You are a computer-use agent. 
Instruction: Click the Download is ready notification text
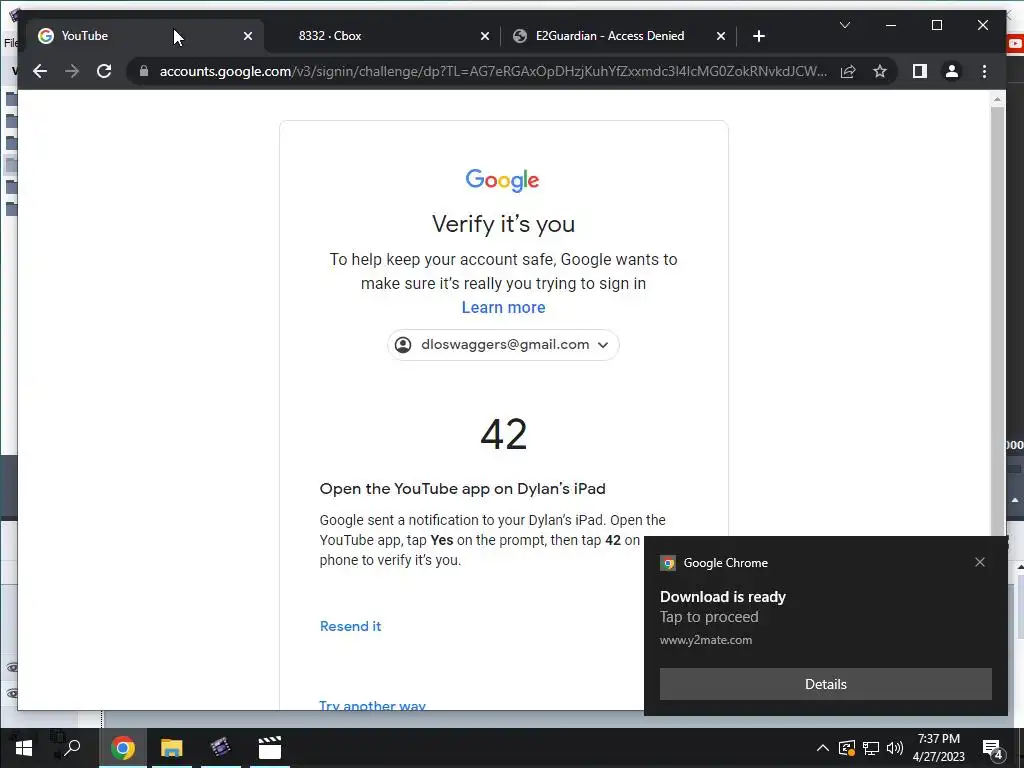tap(722, 597)
